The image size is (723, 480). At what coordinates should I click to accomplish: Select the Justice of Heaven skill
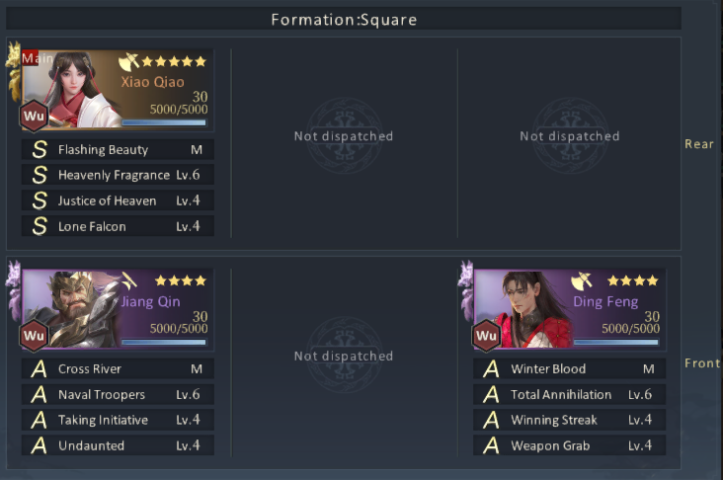pos(118,201)
